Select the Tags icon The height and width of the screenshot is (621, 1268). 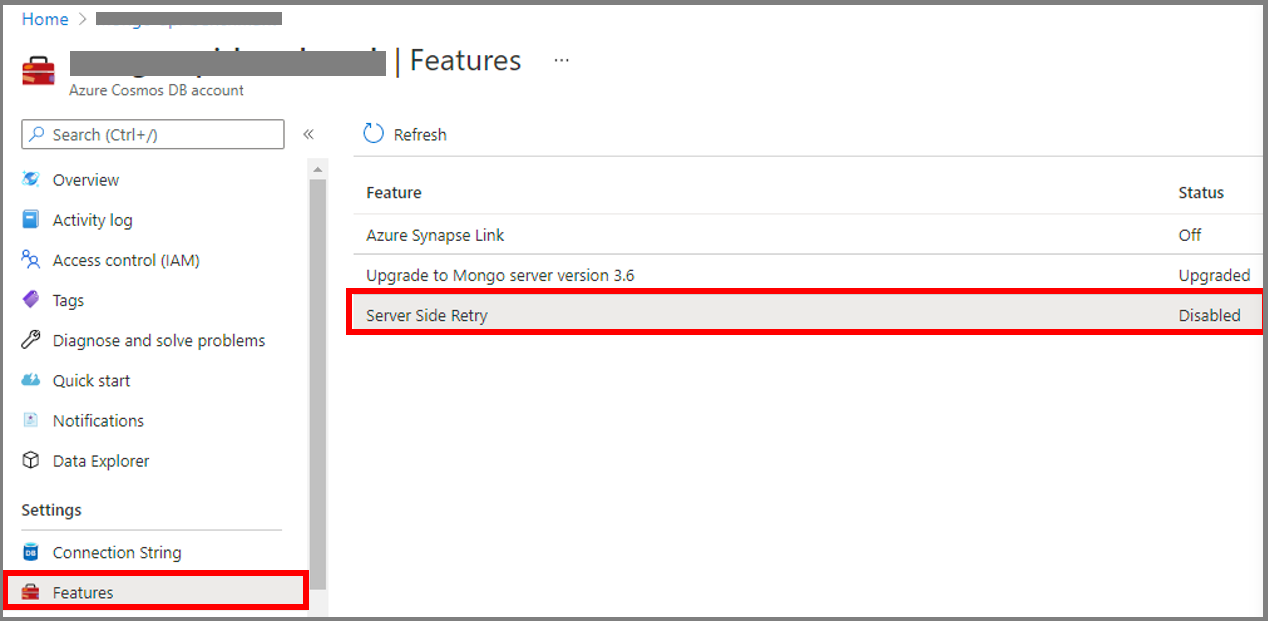33,299
